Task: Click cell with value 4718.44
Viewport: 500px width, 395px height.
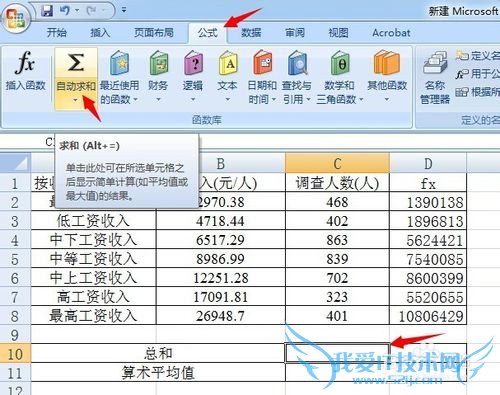Action: click(220, 221)
